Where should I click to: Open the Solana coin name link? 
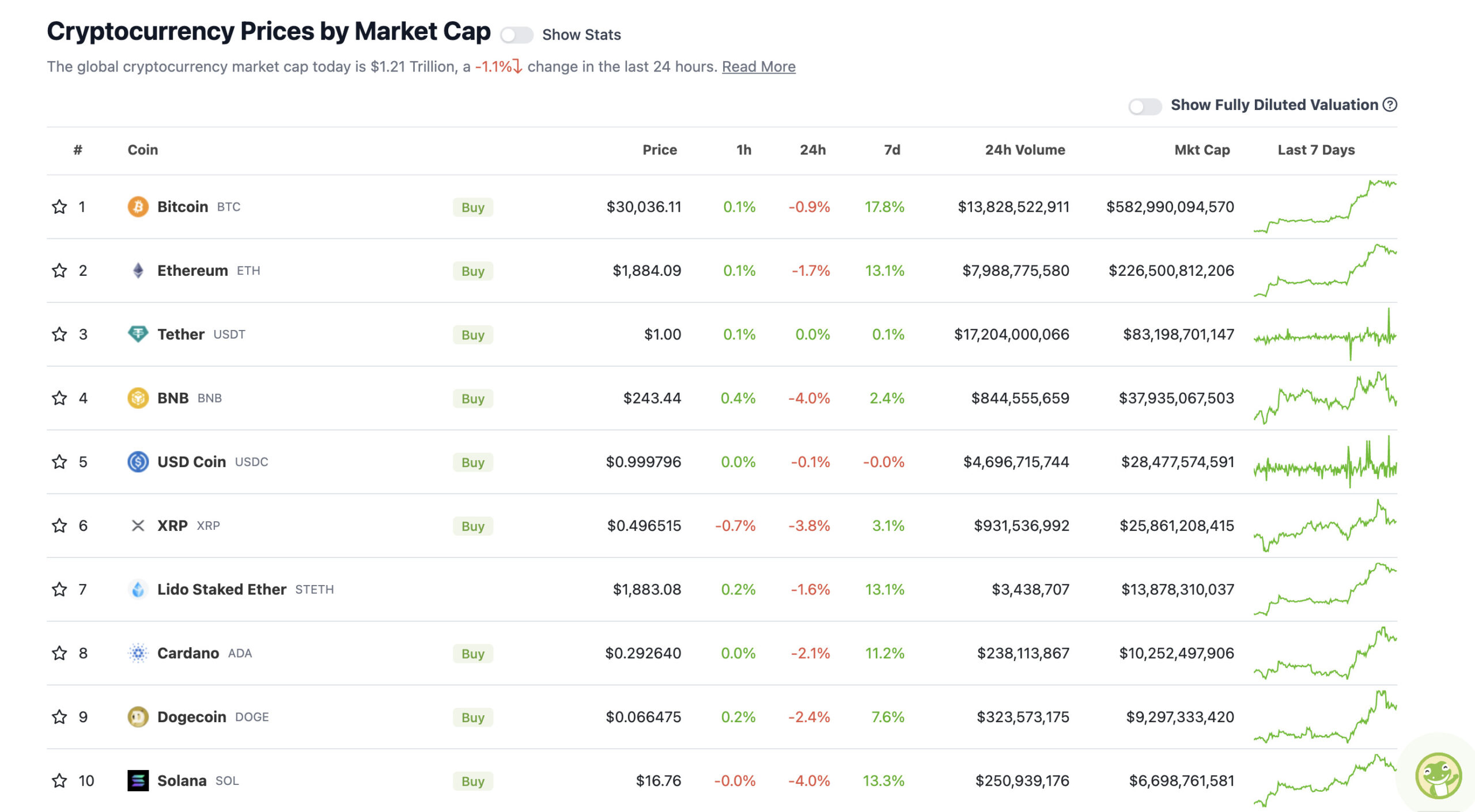[181, 781]
